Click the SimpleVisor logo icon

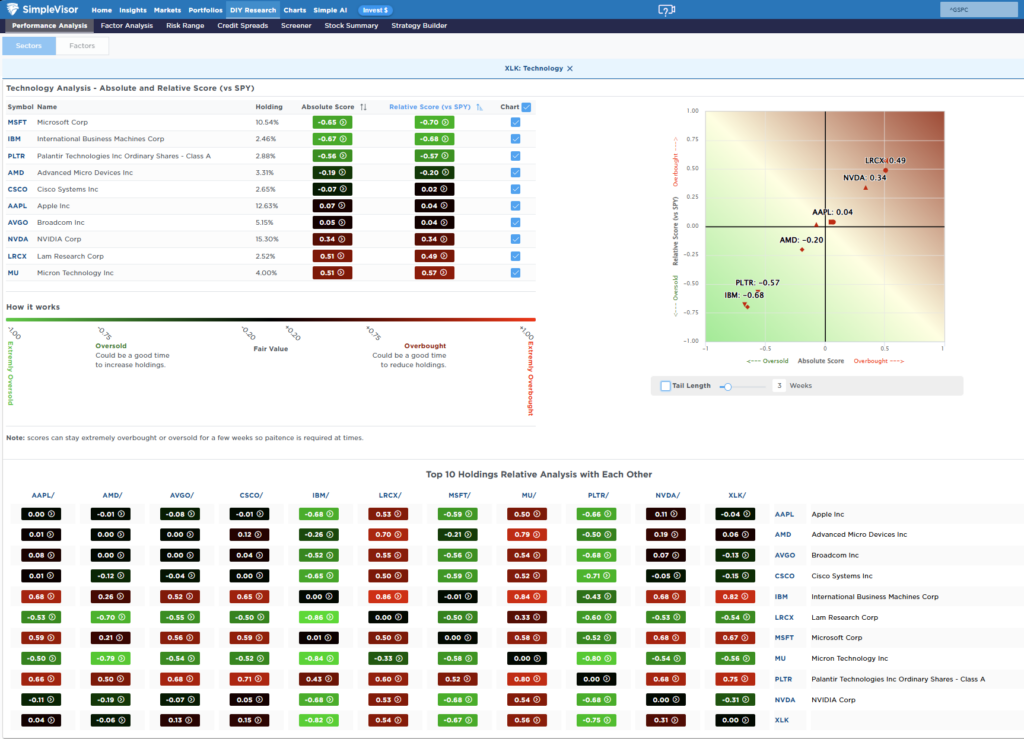point(11,10)
